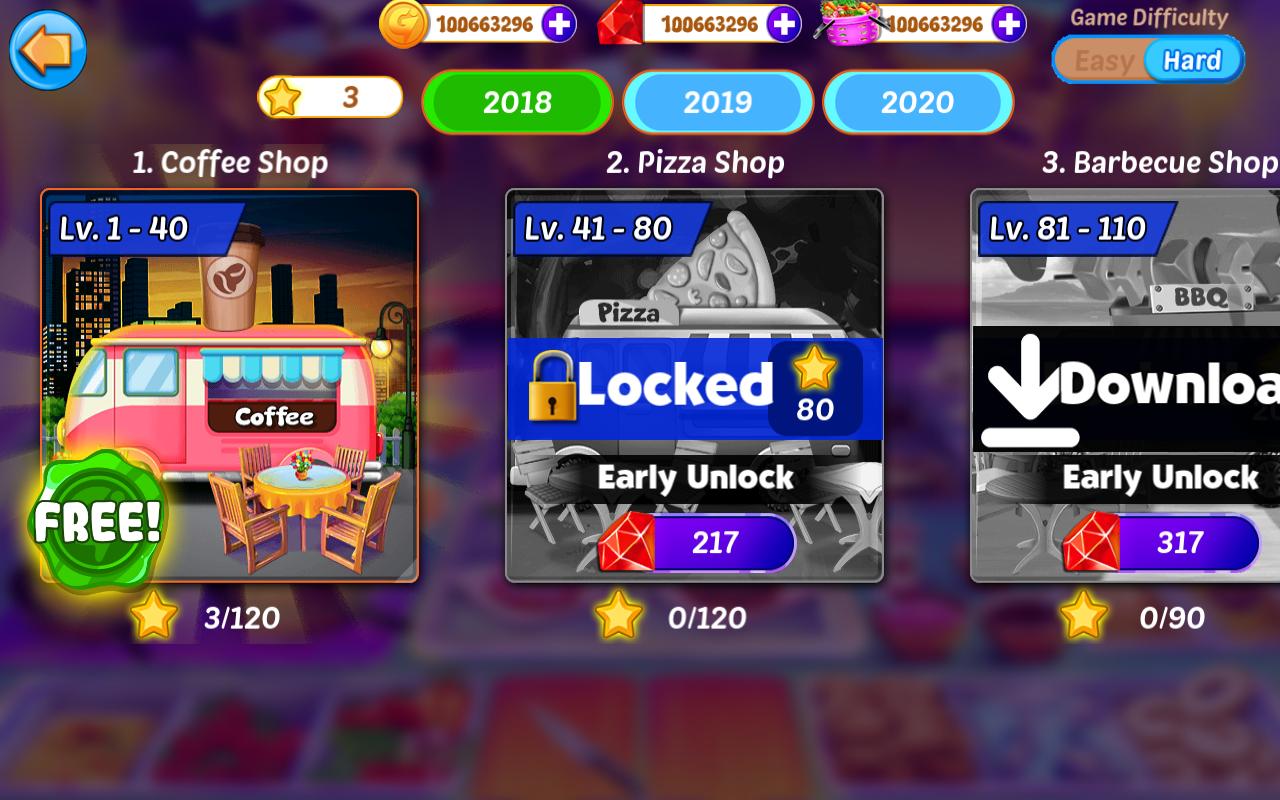This screenshot has width=1280, height=800.
Task: Unlock Barbecue Shop early for 317 gems
Action: tap(1161, 543)
